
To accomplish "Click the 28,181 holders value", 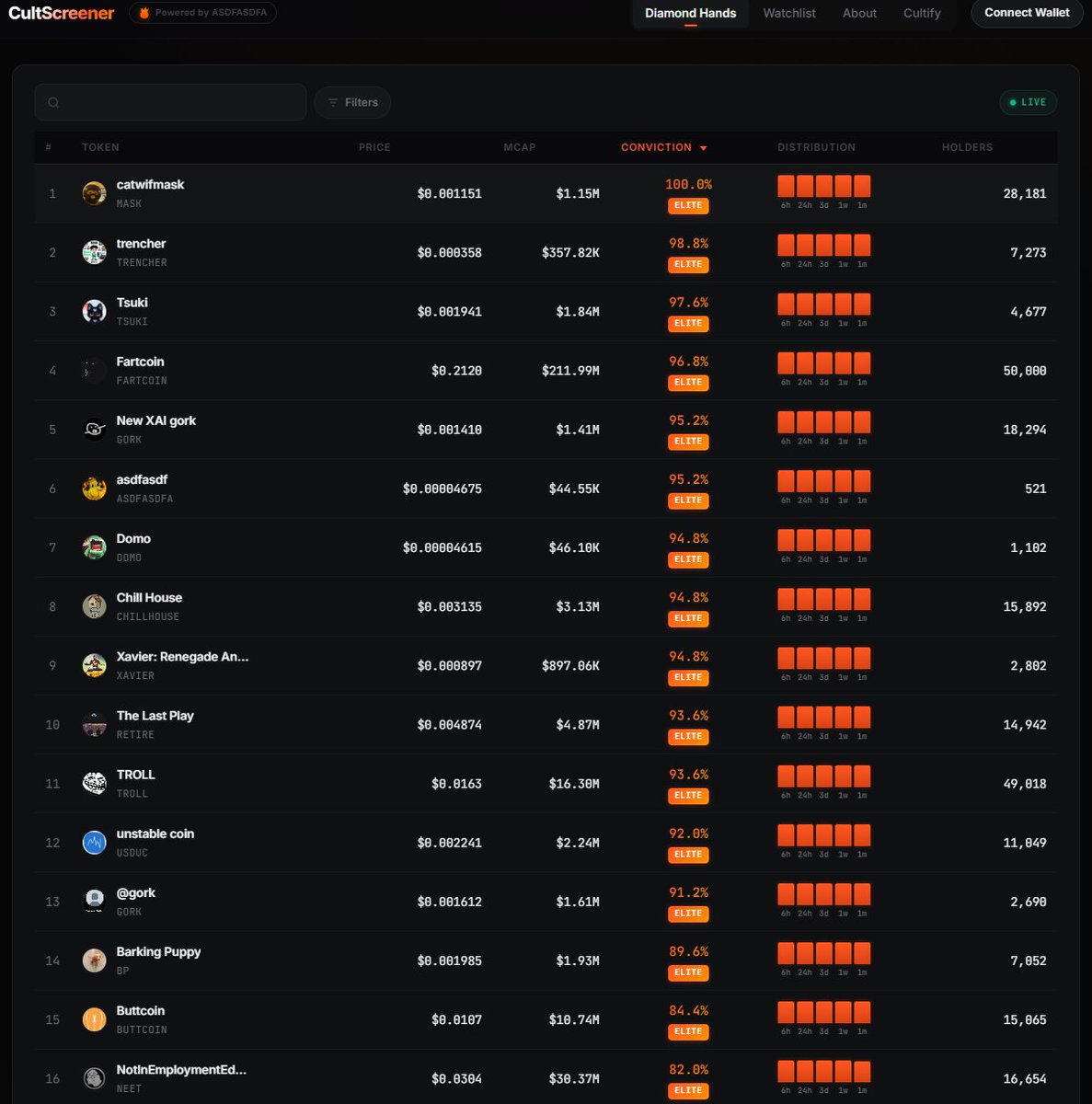I will tap(1025, 194).
